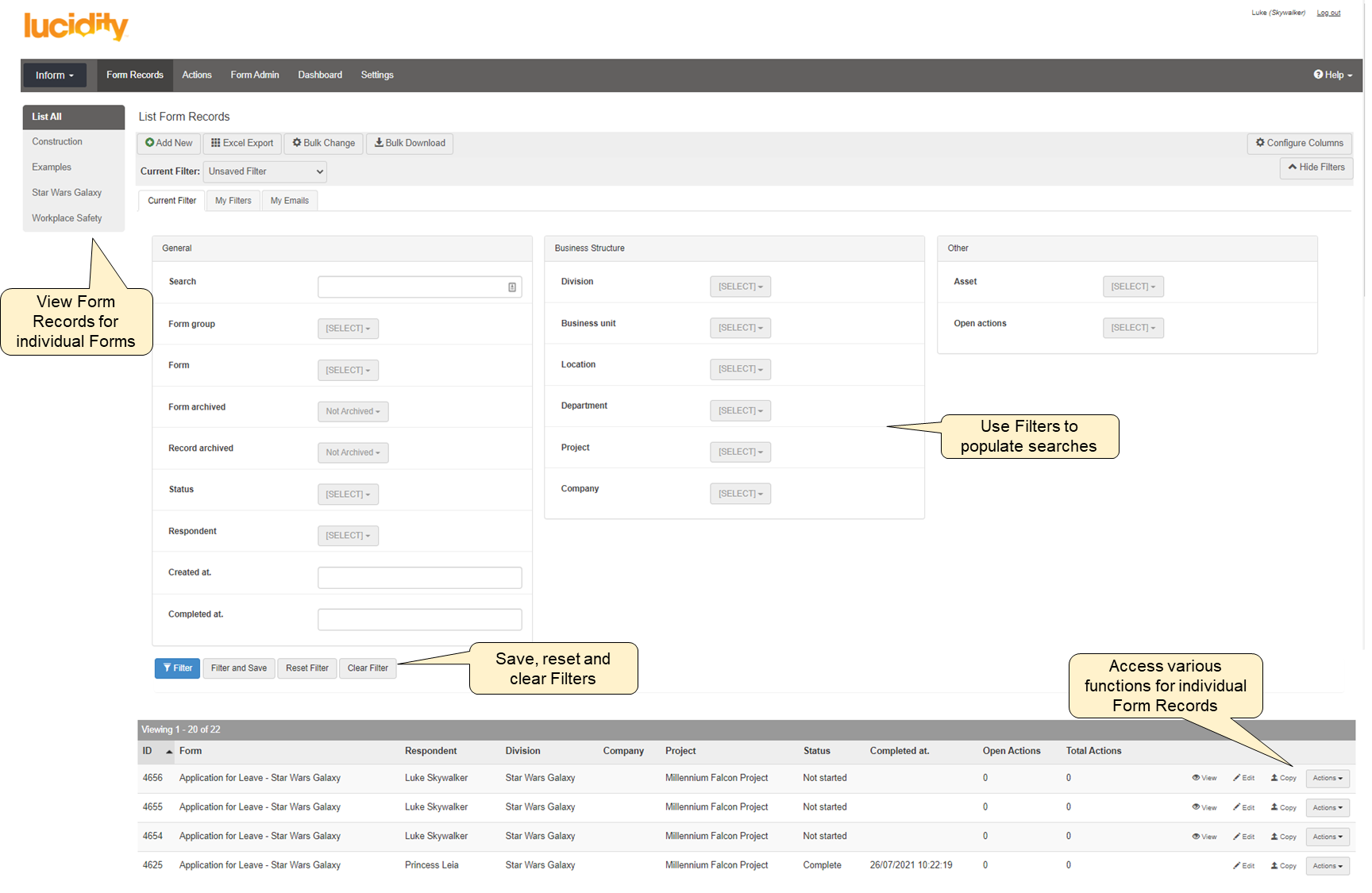Click the Add New record button
Image resolution: width=1372 pixels, height=893 pixels.
coord(168,143)
